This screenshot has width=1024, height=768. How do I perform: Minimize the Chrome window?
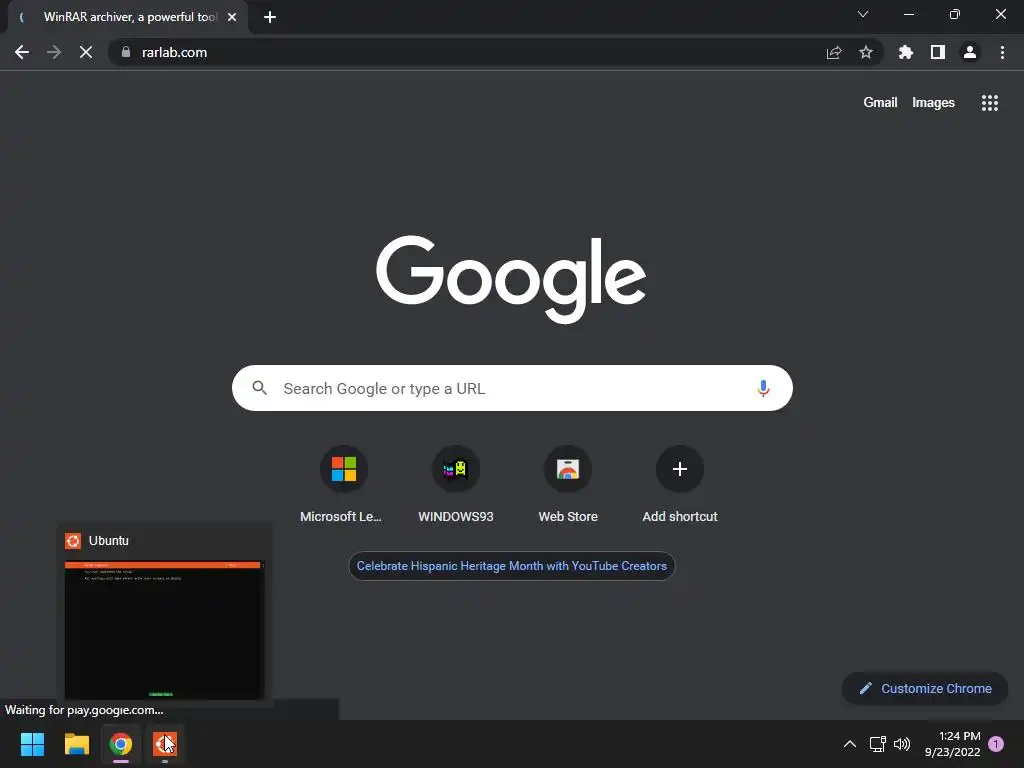click(x=908, y=14)
